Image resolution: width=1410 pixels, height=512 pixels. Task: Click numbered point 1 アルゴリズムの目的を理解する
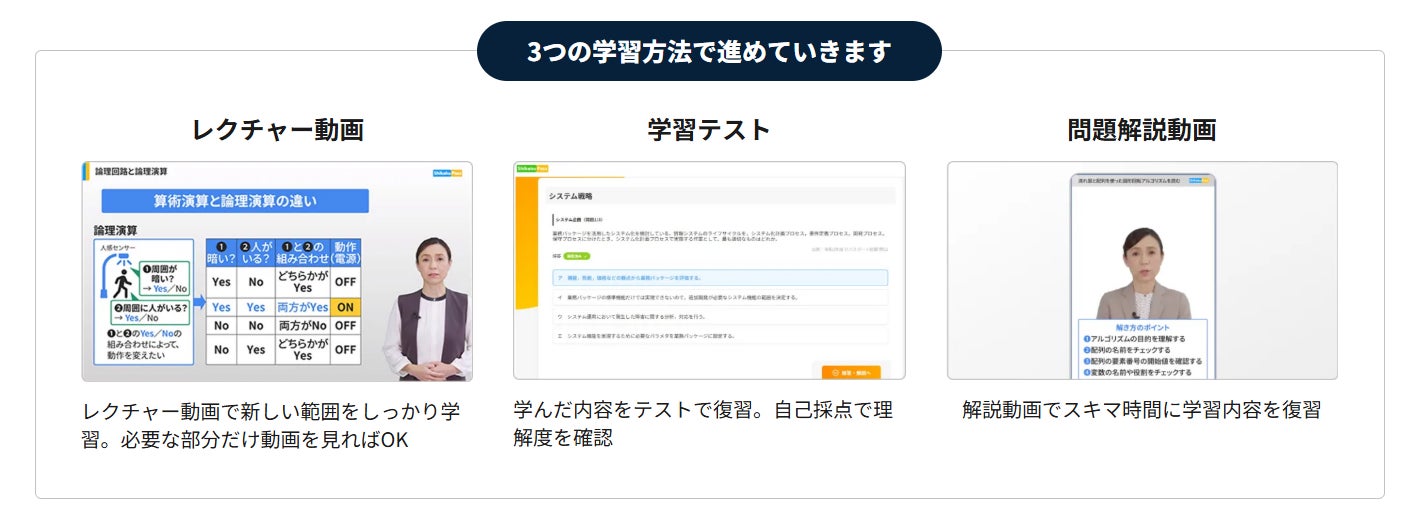(x=1135, y=338)
